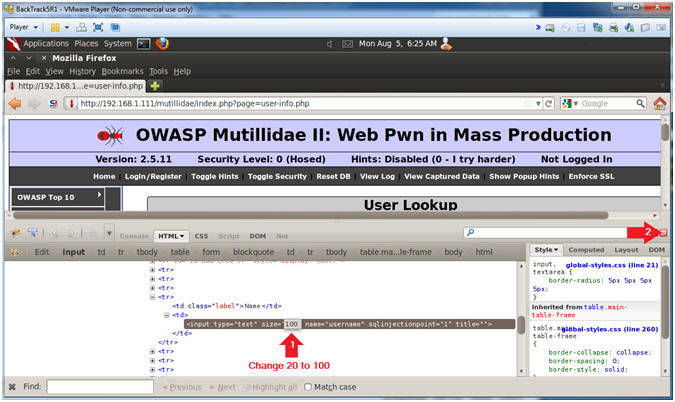Click the Firebug bug icon
Viewport: 675px width, 402px height.
16,233
